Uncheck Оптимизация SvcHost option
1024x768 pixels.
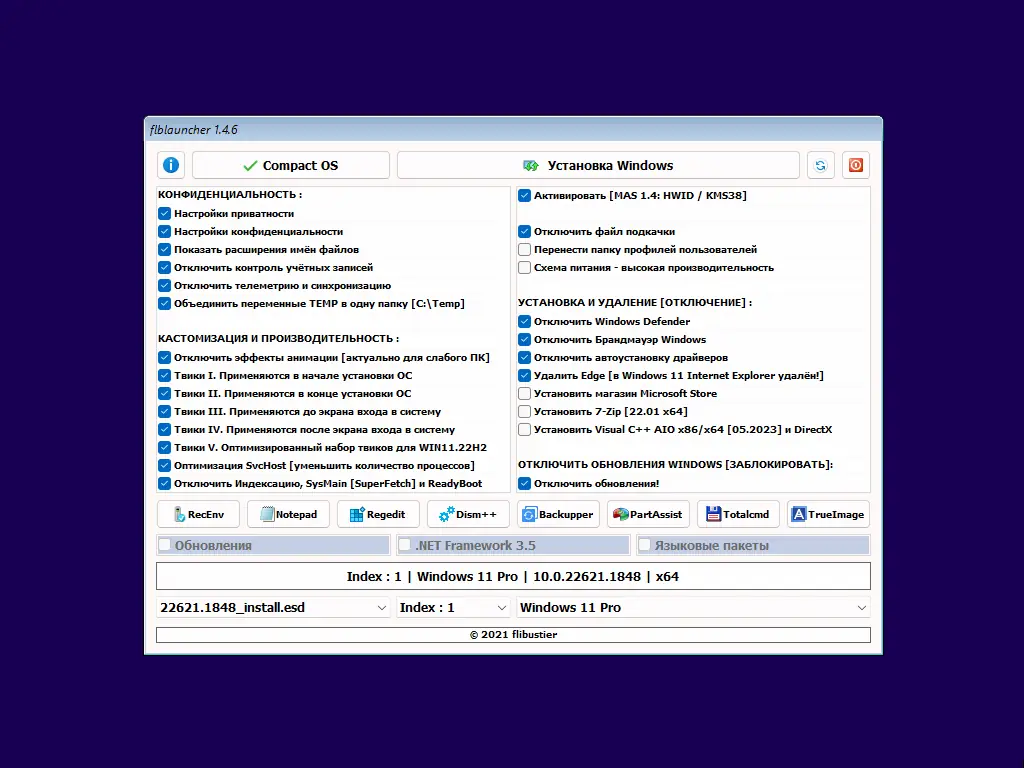(x=165, y=466)
